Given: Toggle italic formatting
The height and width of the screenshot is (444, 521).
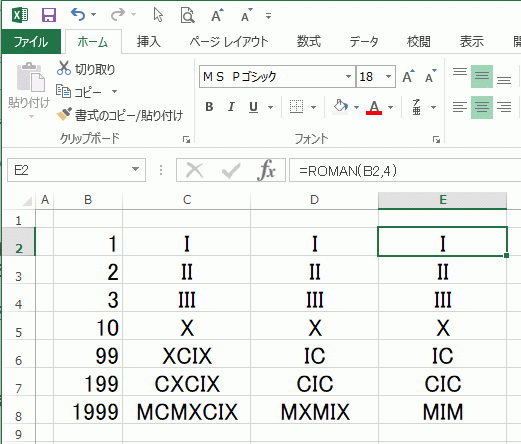Looking at the screenshot, I should (x=231, y=107).
